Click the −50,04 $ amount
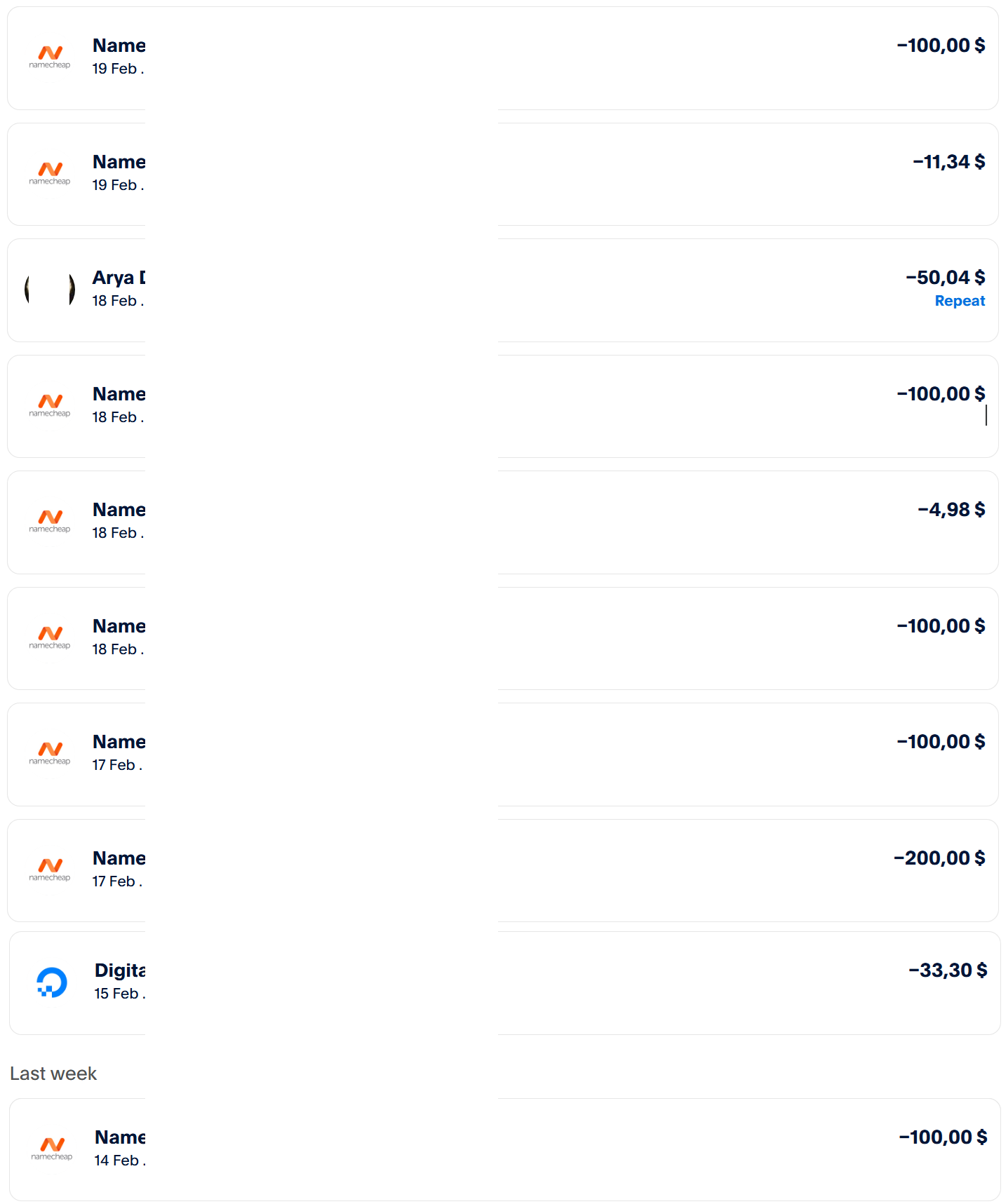Image resolution: width=1008 pixels, height=1204 pixels. pos(945,278)
